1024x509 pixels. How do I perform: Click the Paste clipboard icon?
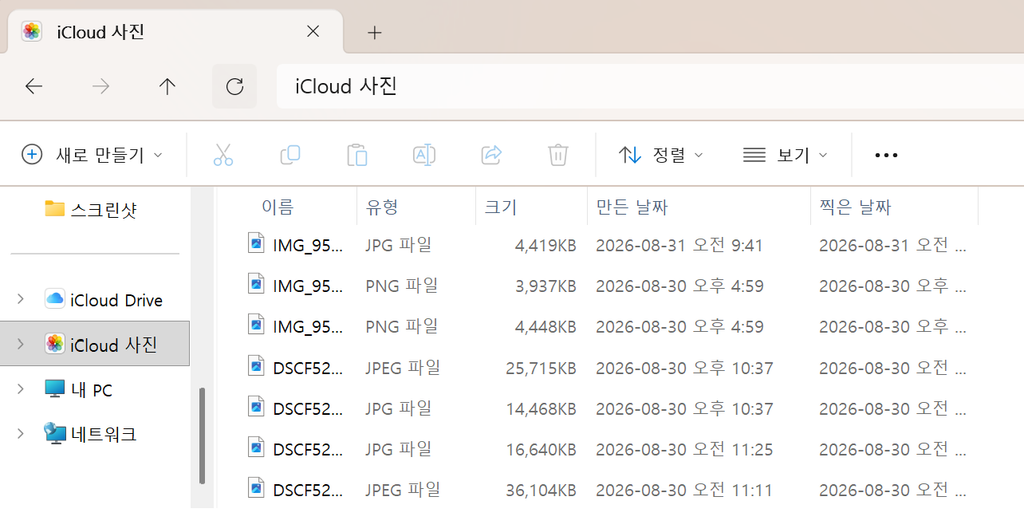click(x=357, y=155)
